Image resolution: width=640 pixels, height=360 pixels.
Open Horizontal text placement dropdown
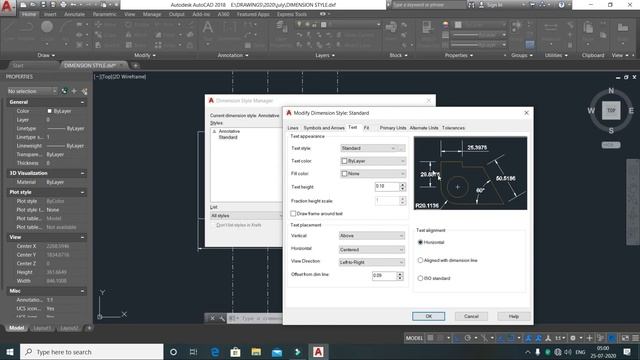(372, 249)
